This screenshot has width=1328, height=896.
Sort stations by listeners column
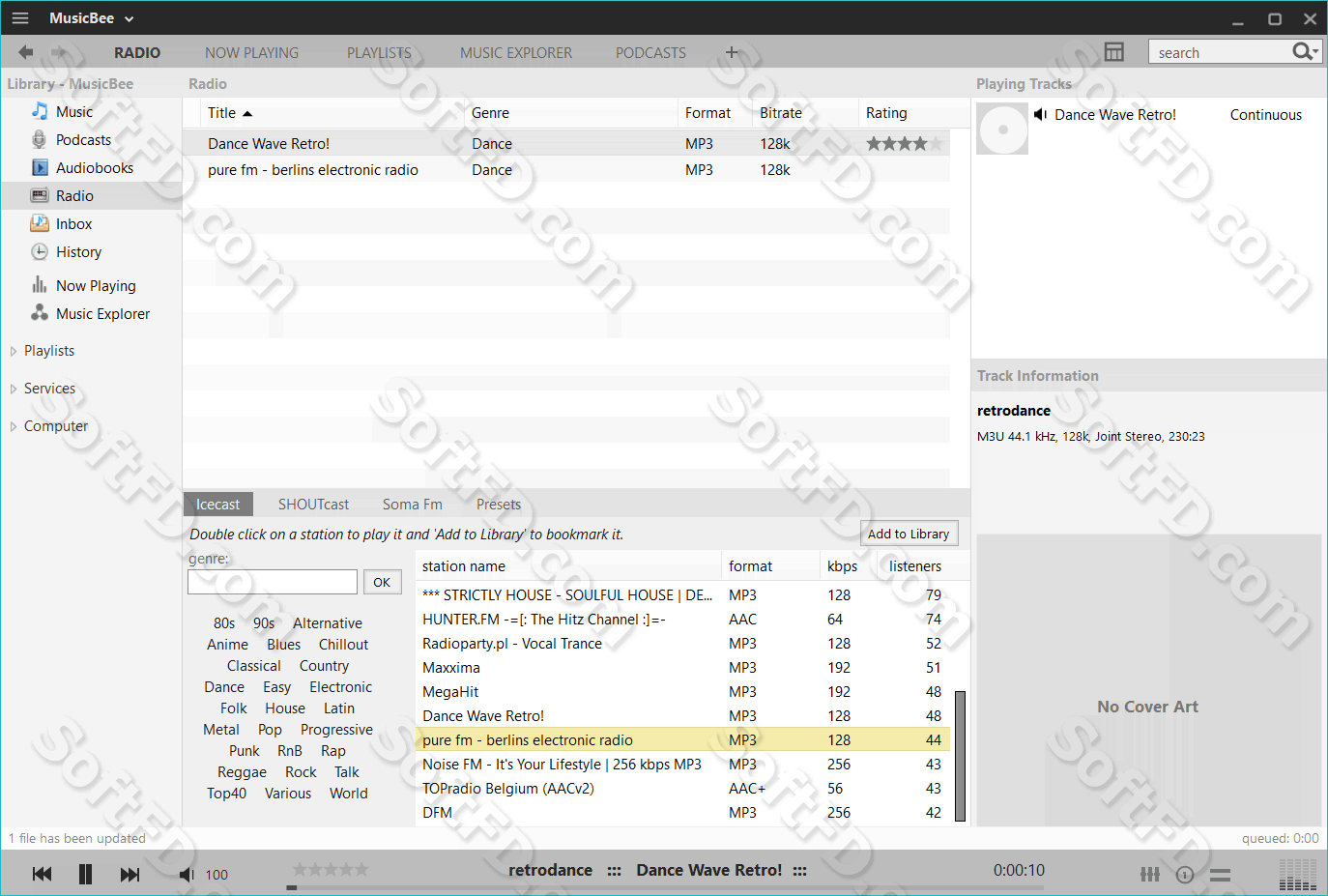[x=915, y=566]
